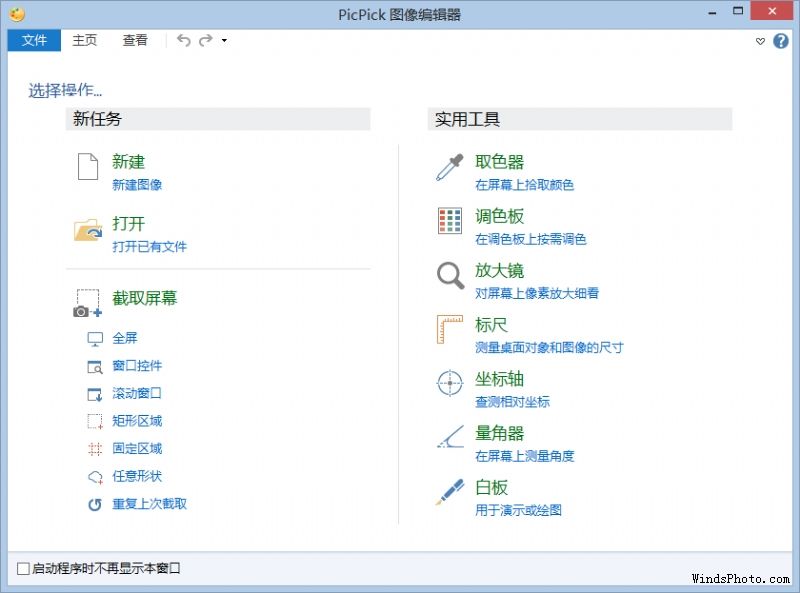Launch the 放大镜 tool link
Viewport: 800px width, 593px height.
click(499, 270)
